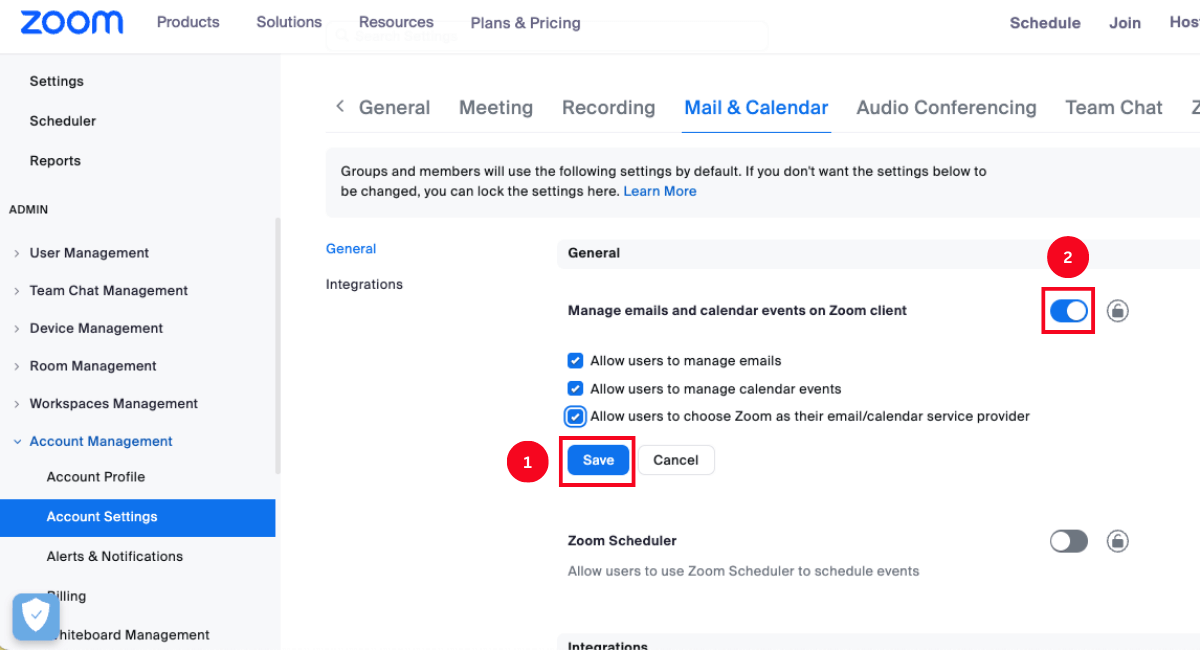Click Join in top navigation
This screenshot has width=1200, height=650.
[x=1125, y=23]
